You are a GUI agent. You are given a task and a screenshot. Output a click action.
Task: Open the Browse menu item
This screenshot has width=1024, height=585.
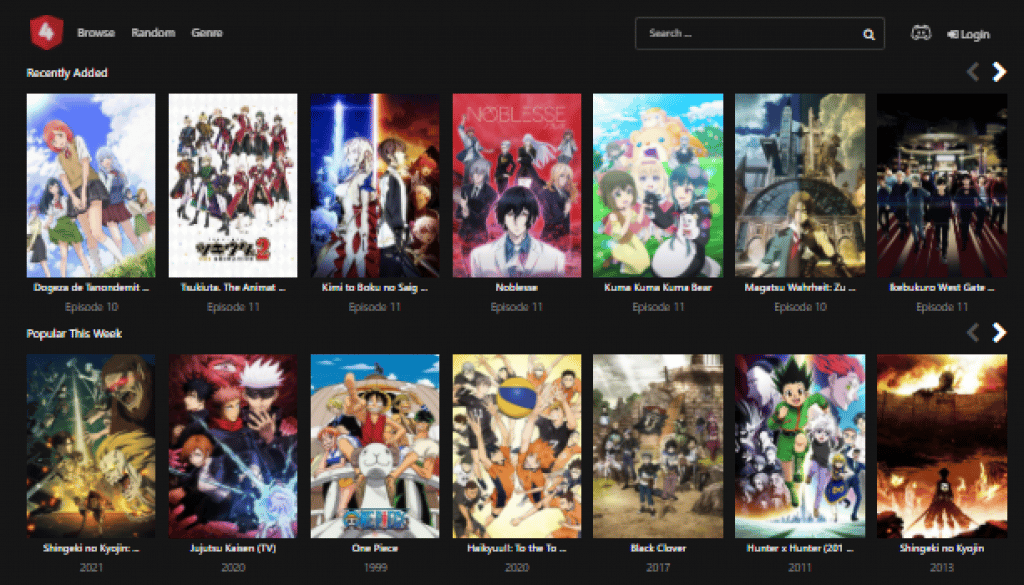click(96, 33)
